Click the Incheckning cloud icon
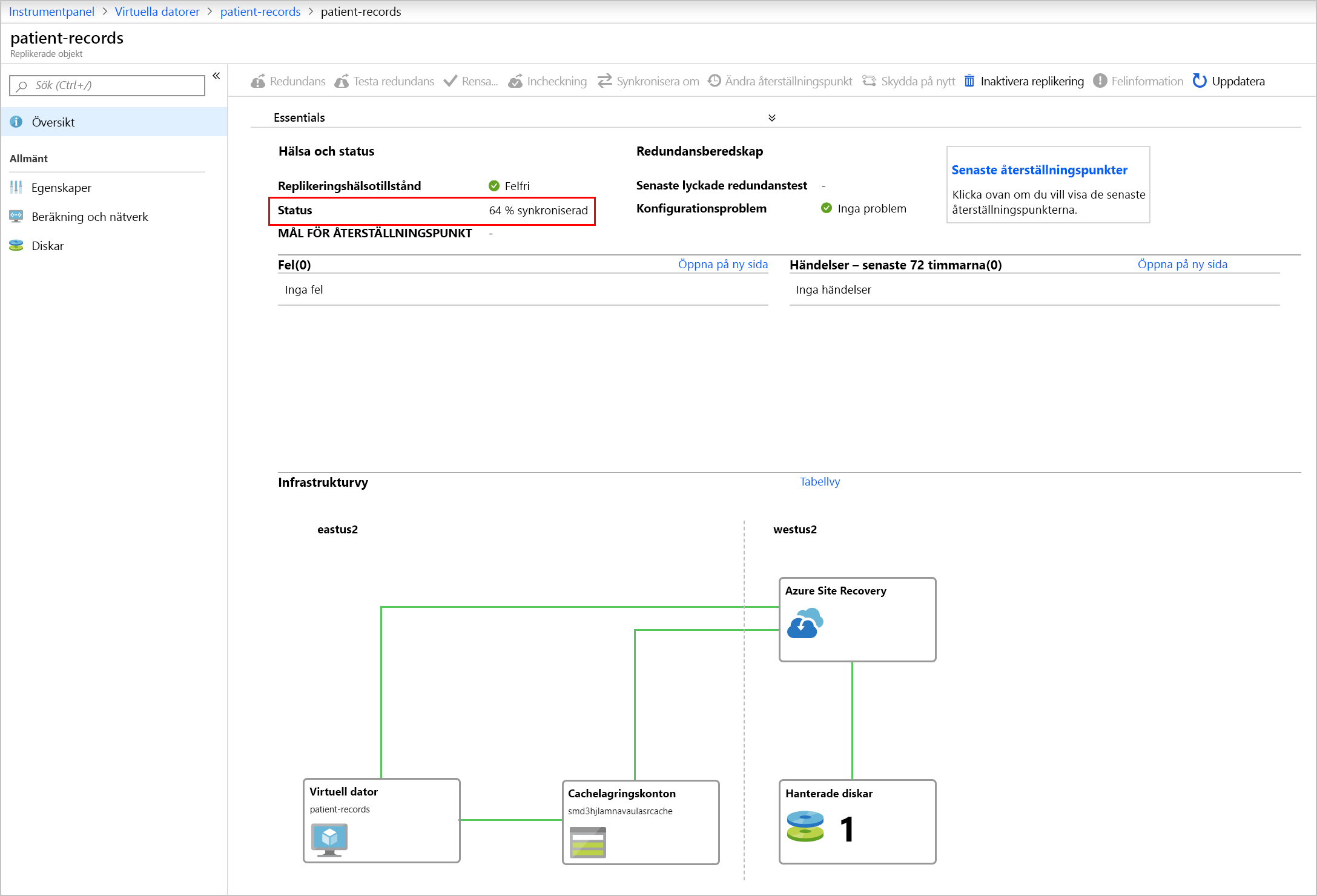This screenshot has width=1317, height=896. [x=515, y=81]
